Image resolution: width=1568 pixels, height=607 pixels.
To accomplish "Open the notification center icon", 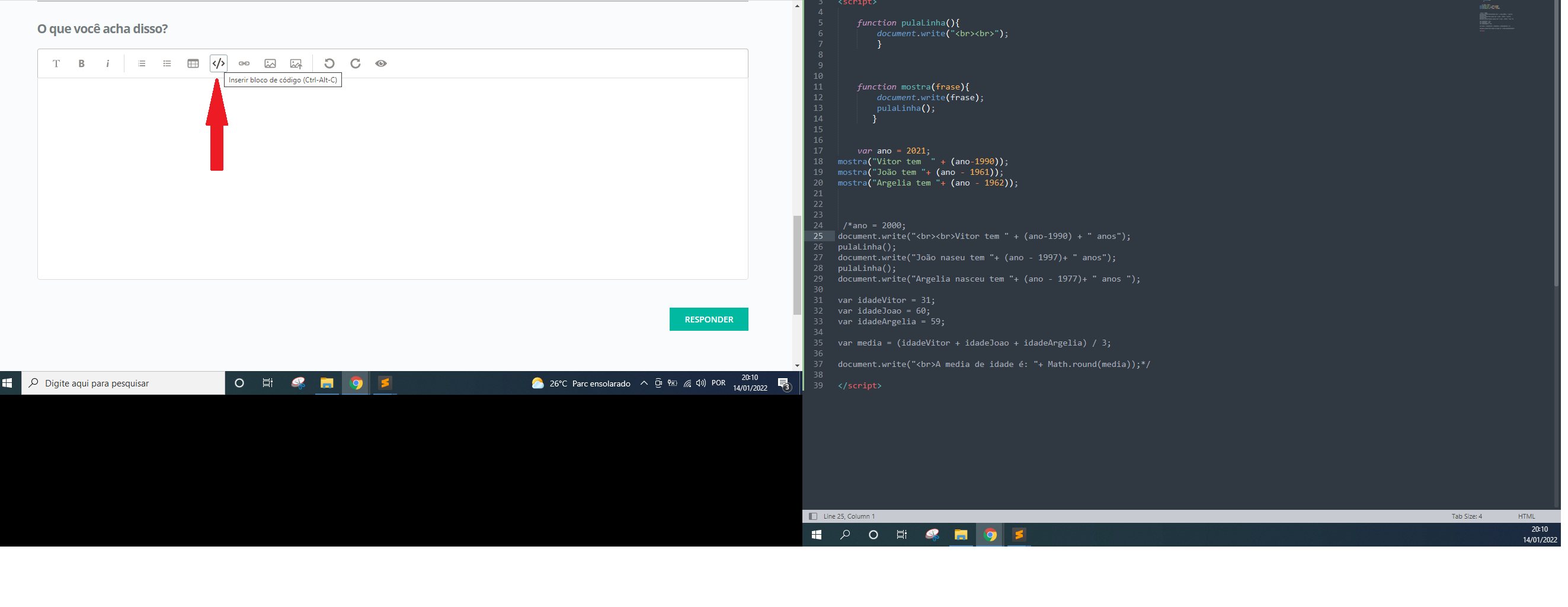I will (x=784, y=383).
